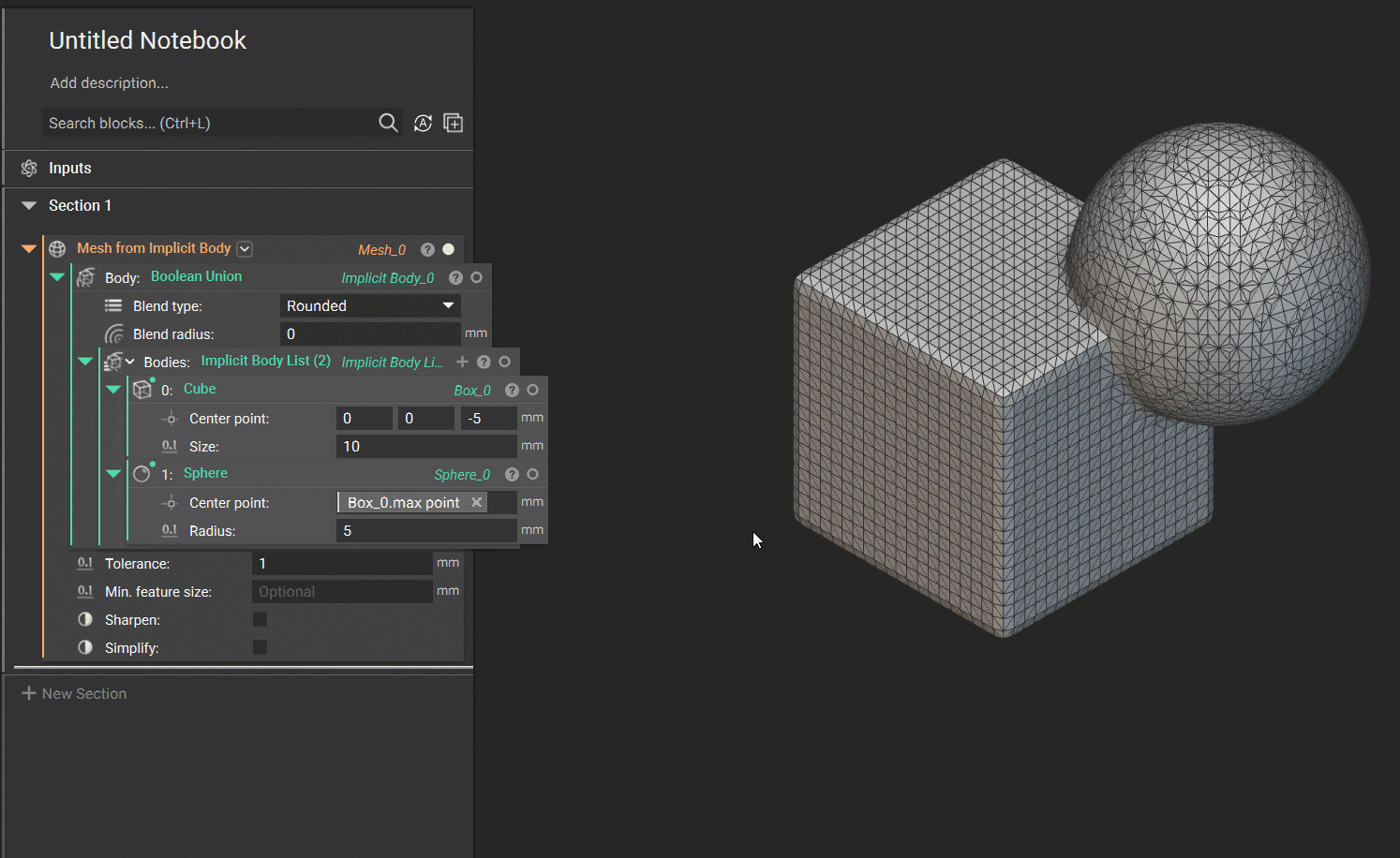Enable the Simplify checkbox
The height and width of the screenshot is (858, 1400).
[260, 647]
